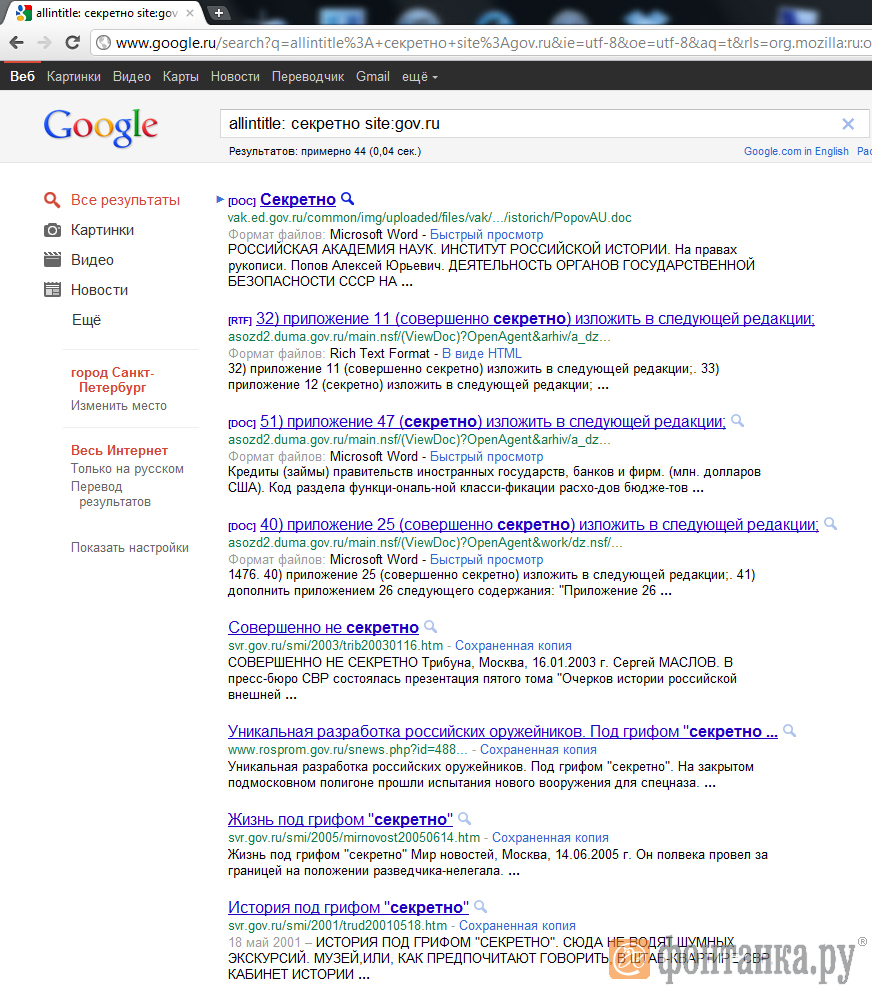
Task: Click Быстрый просмотр under first Секретно result
Action: (486, 234)
